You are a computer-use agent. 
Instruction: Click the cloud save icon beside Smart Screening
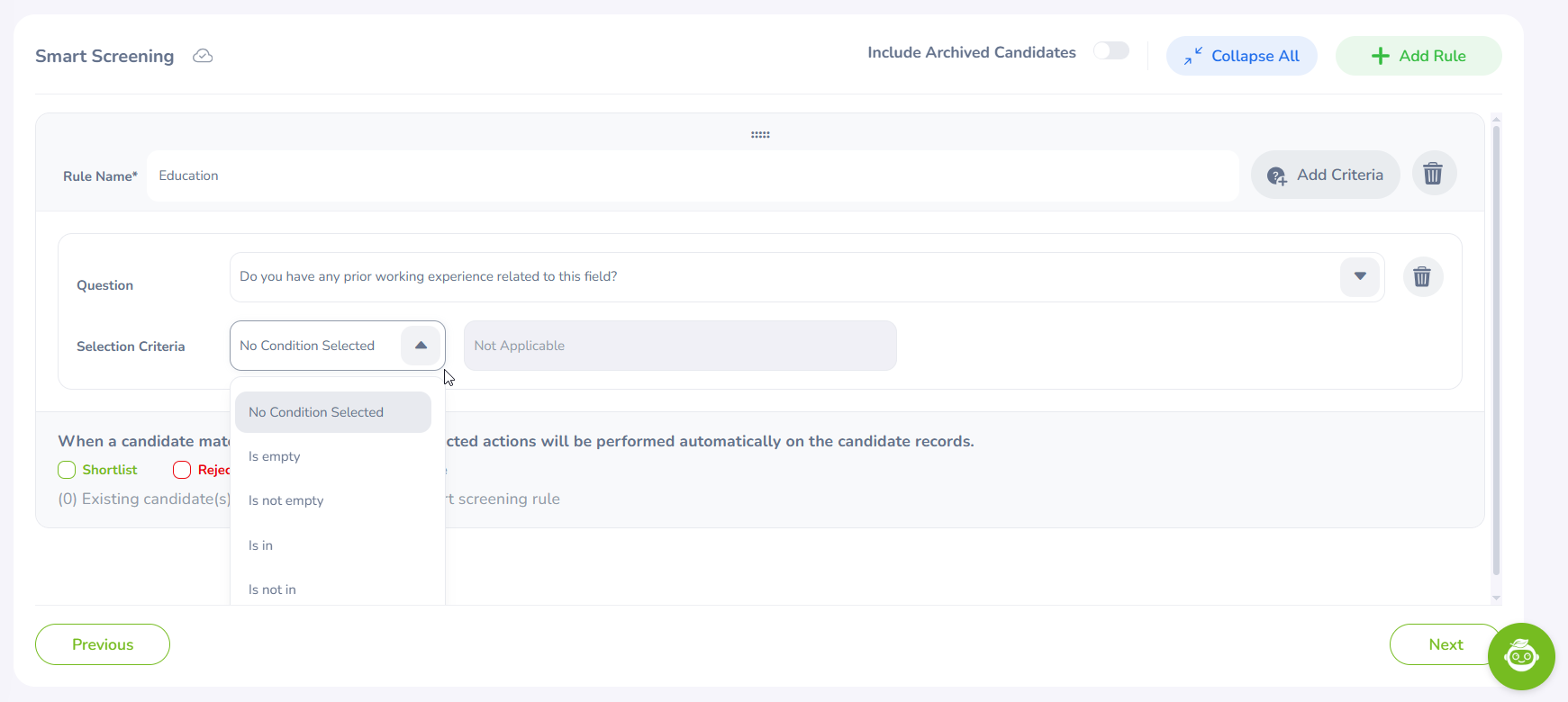(203, 56)
